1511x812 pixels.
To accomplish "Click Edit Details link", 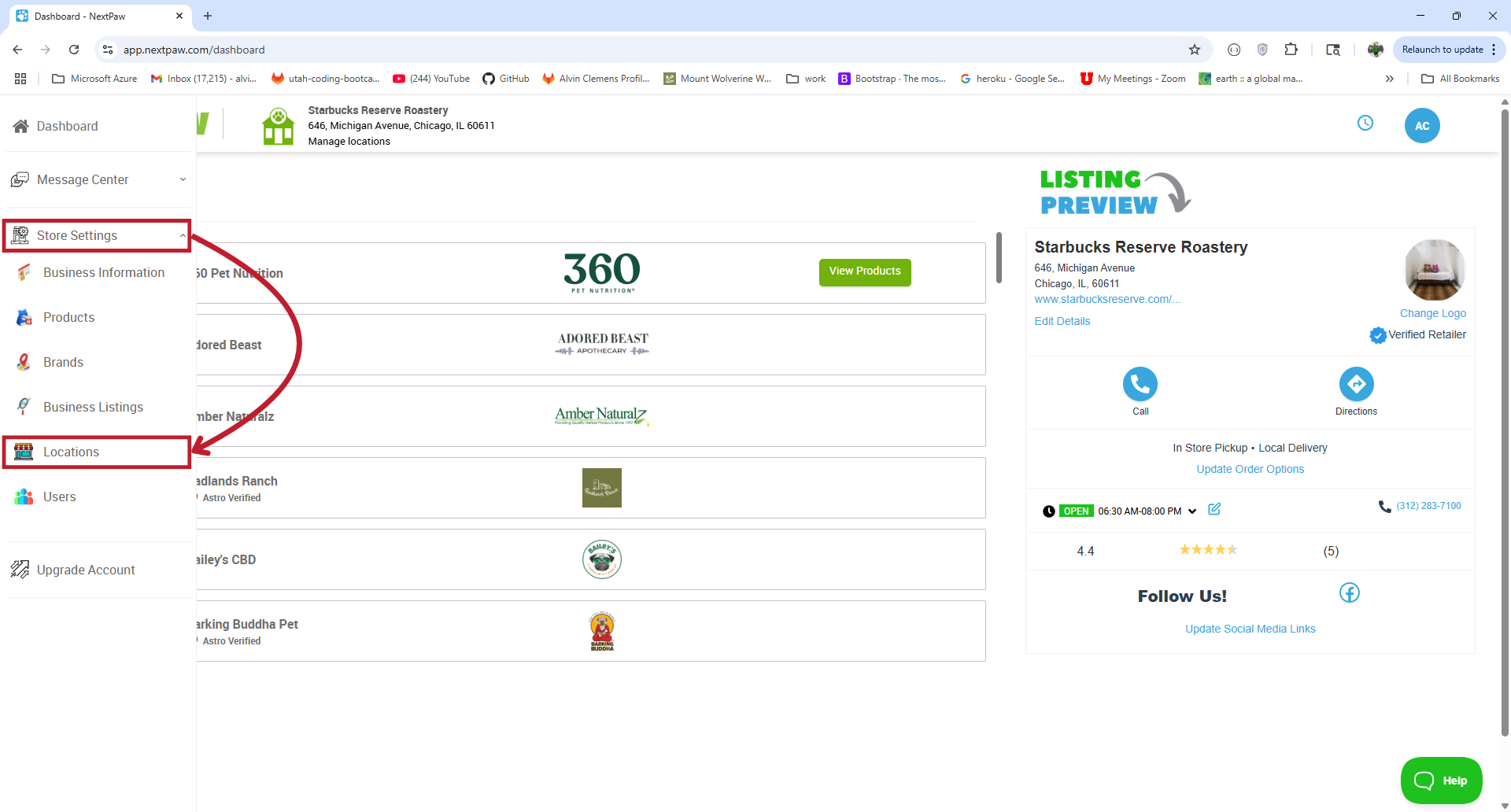I will click(x=1062, y=321).
